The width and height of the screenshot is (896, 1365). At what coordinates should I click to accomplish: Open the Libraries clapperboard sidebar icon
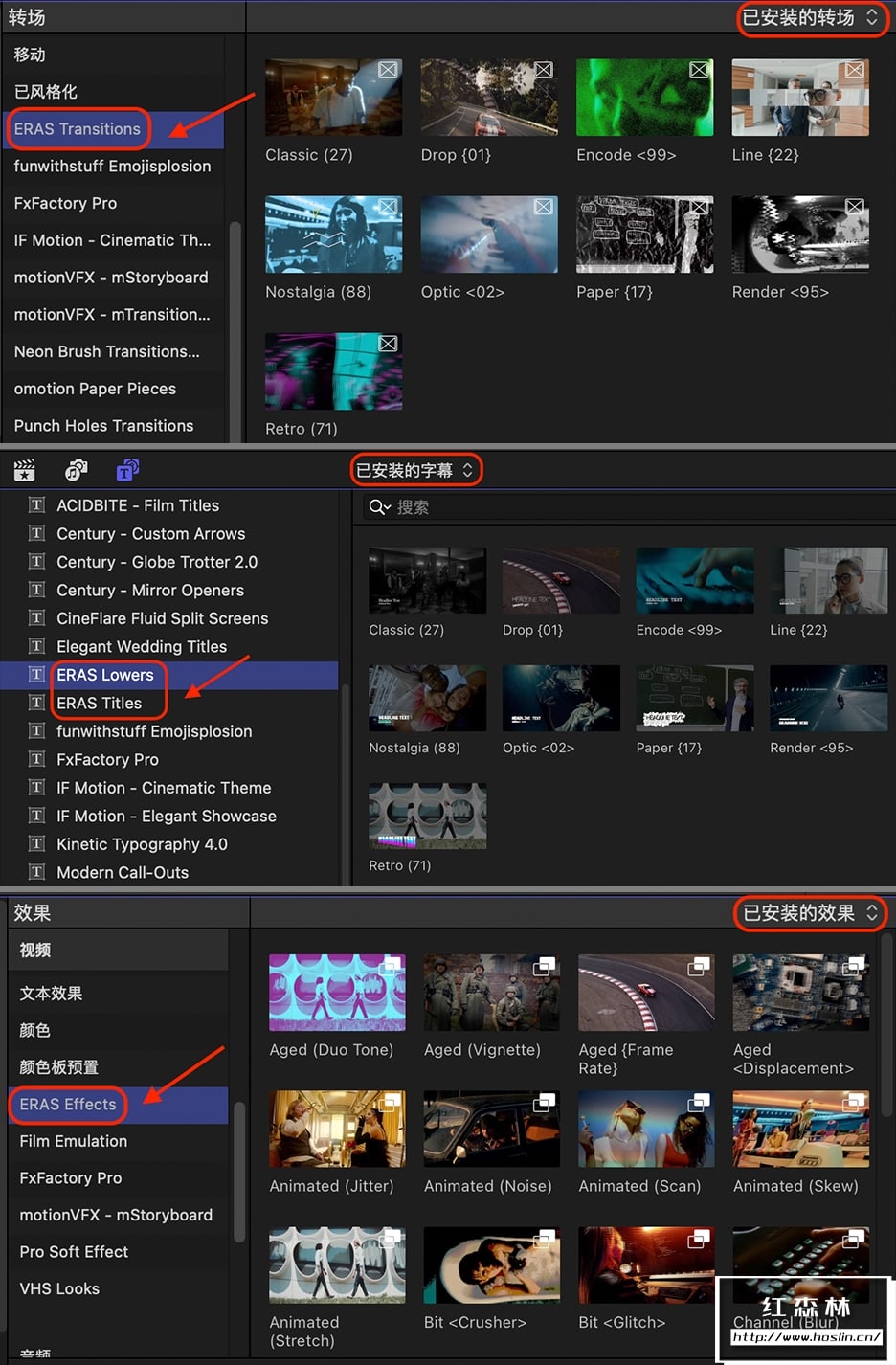[25, 470]
